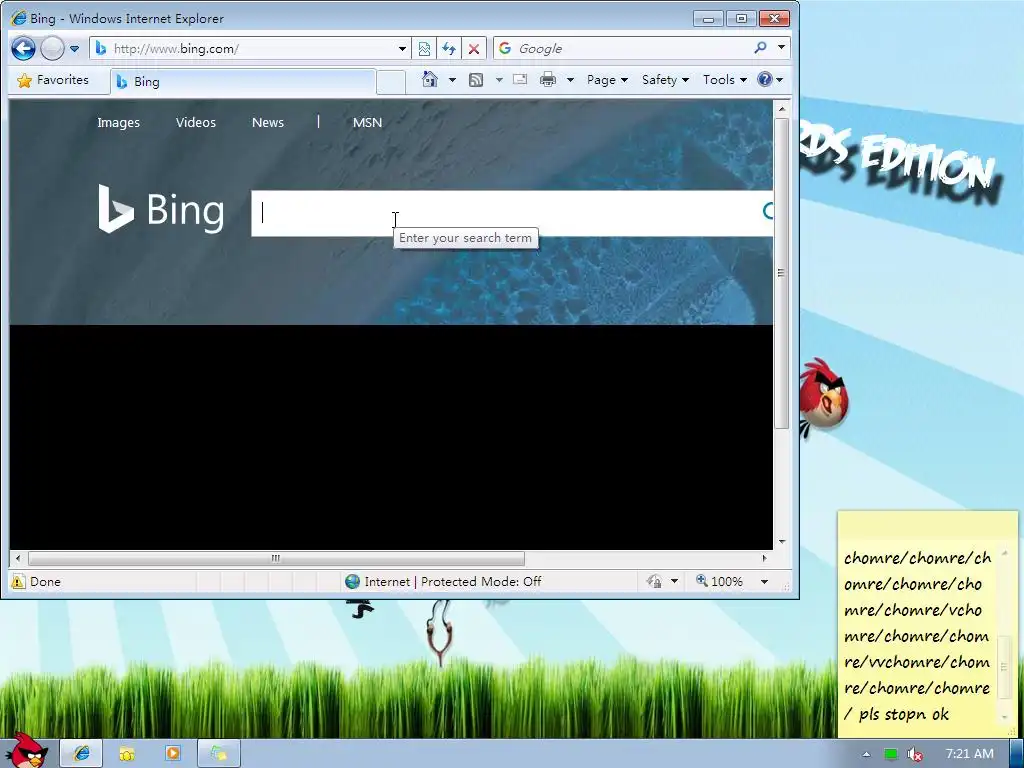Open the search provider options dropdown
This screenshot has width=1024, height=768.
click(x=781, y=48)
